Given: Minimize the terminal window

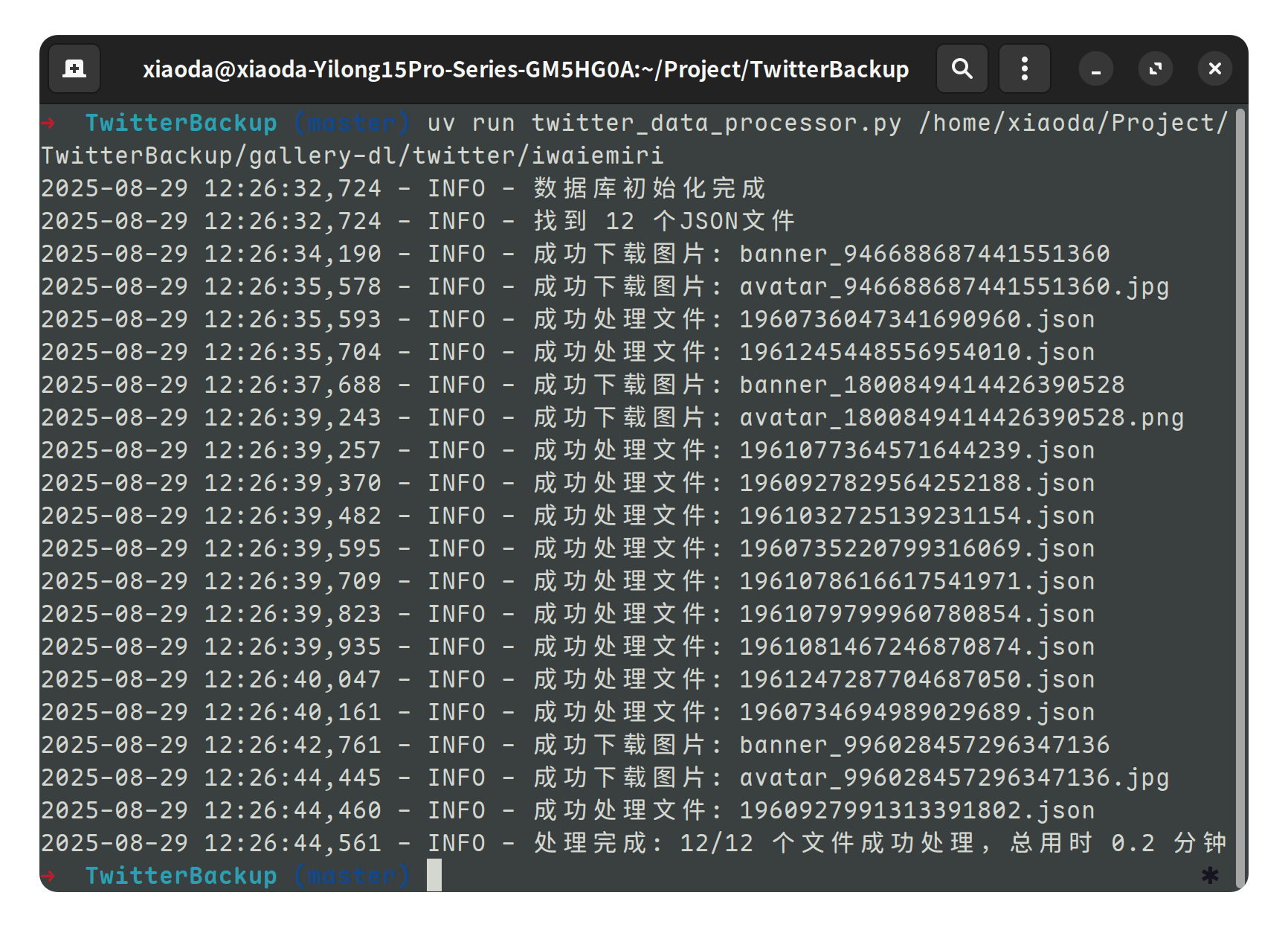Looking at the screenshot, I should coord(1096,69).
